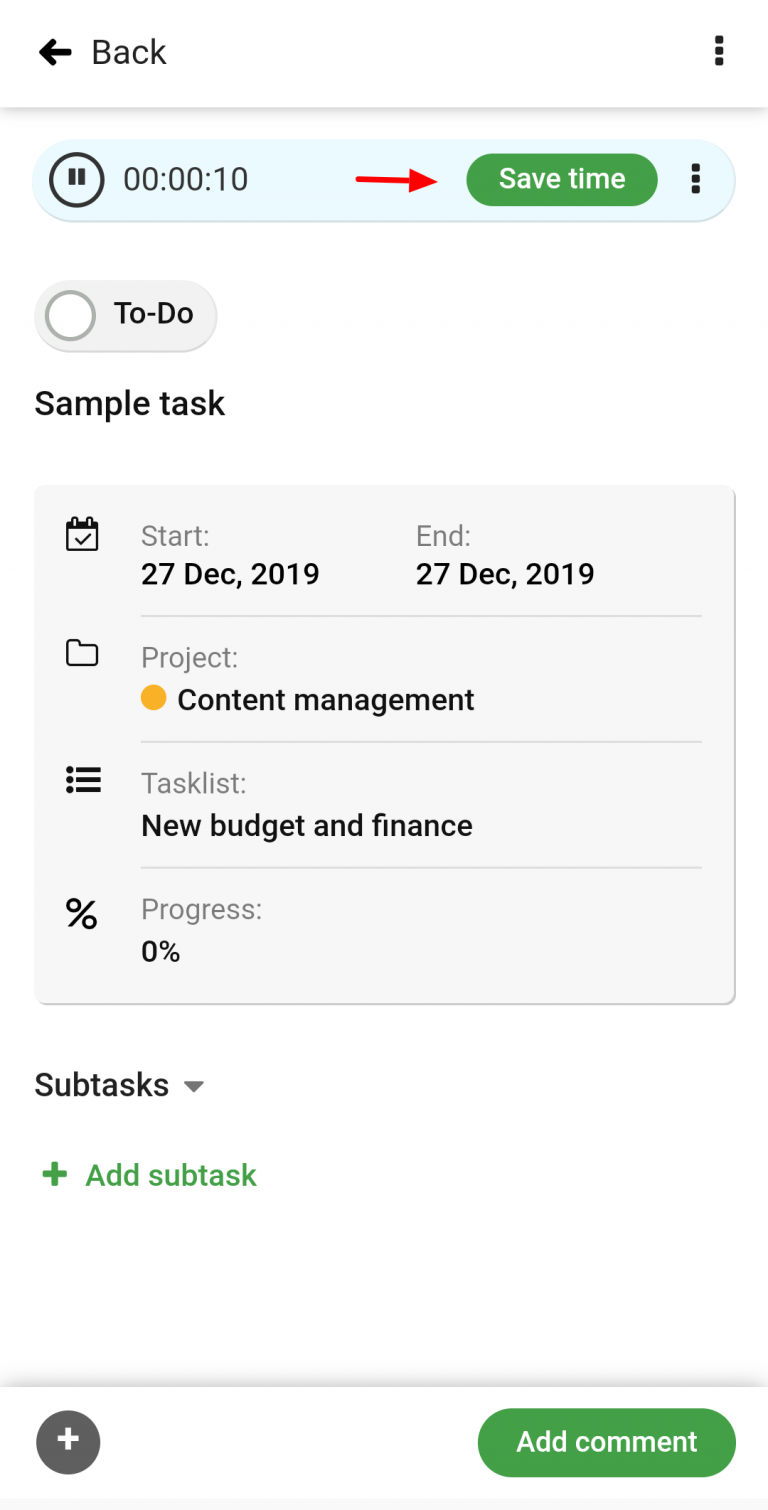The width and height of the screenshot is (768, 1510).
Task: Select the Sample task title
Action: pos(129,403)
